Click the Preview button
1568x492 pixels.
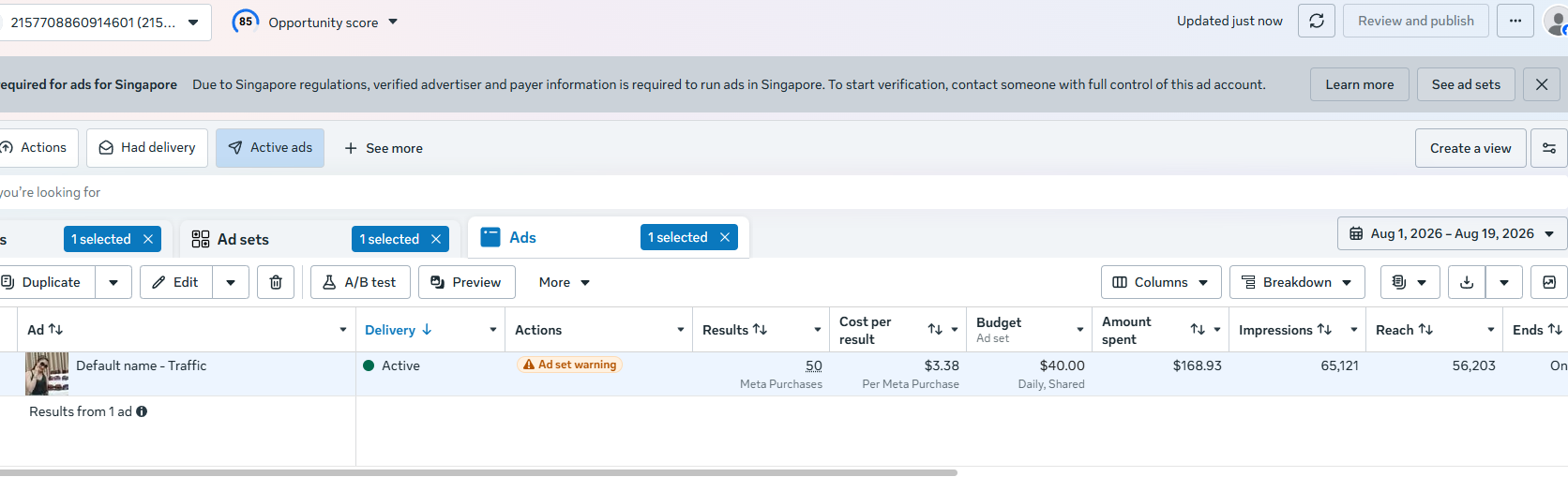coord(466,282)
